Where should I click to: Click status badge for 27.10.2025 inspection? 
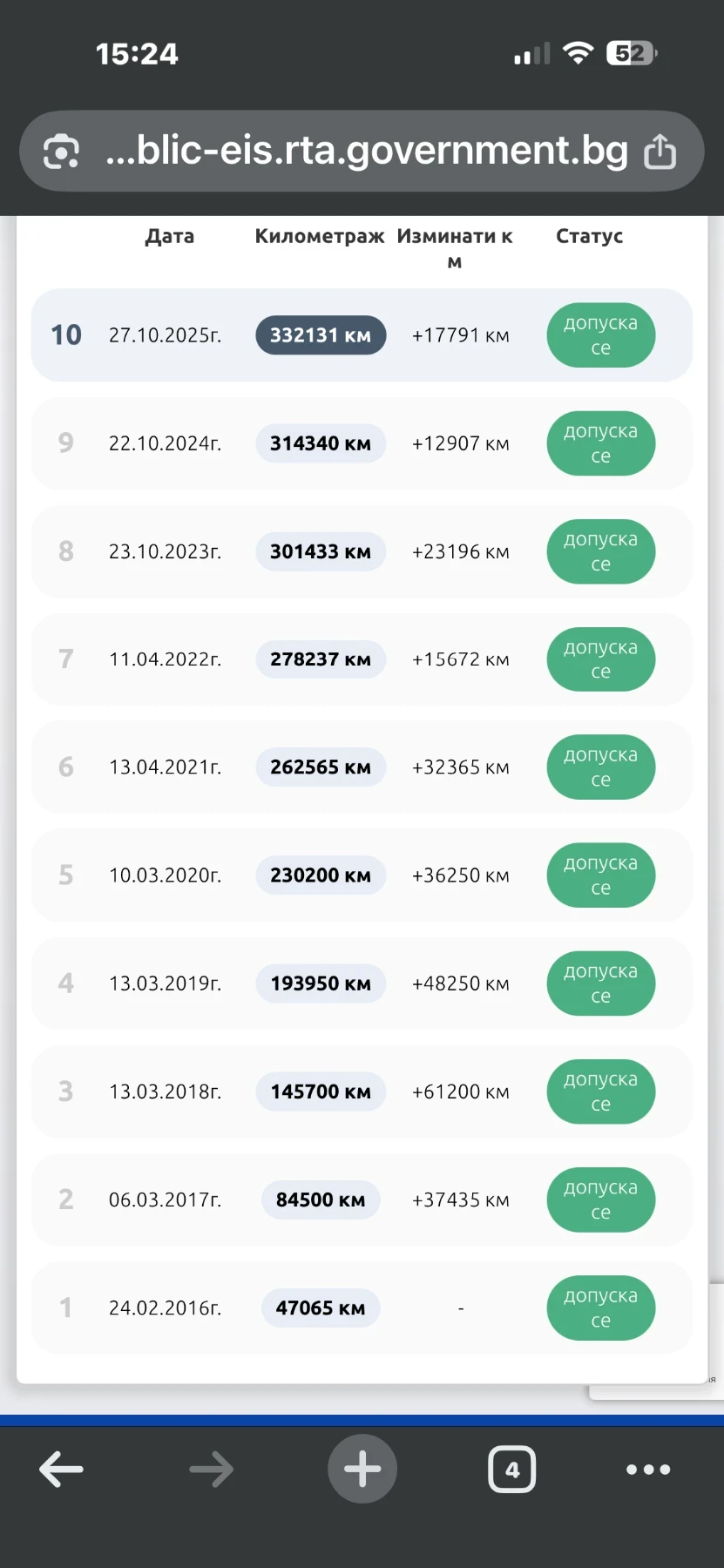pyautogui.click(x=600, y=335)
